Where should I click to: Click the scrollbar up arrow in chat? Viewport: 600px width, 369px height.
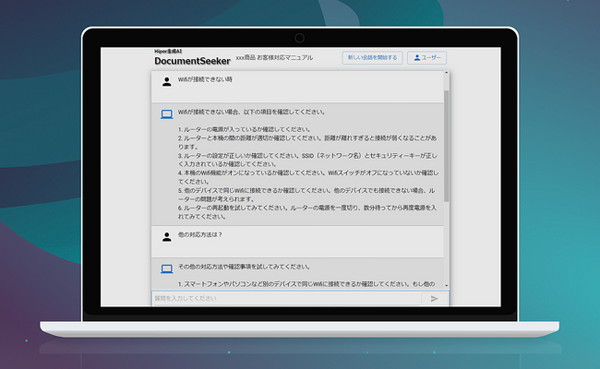coord(446,73)
